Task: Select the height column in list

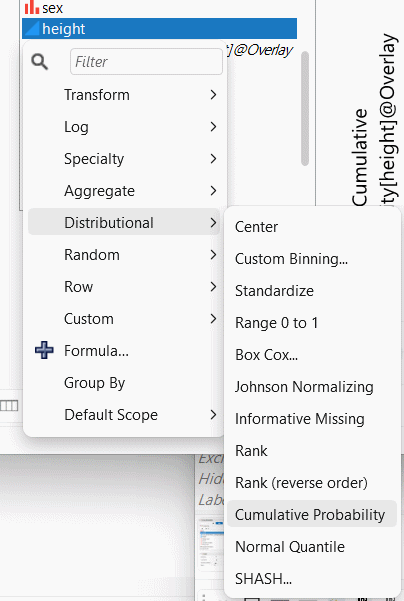Action: [x=159, y=29]
